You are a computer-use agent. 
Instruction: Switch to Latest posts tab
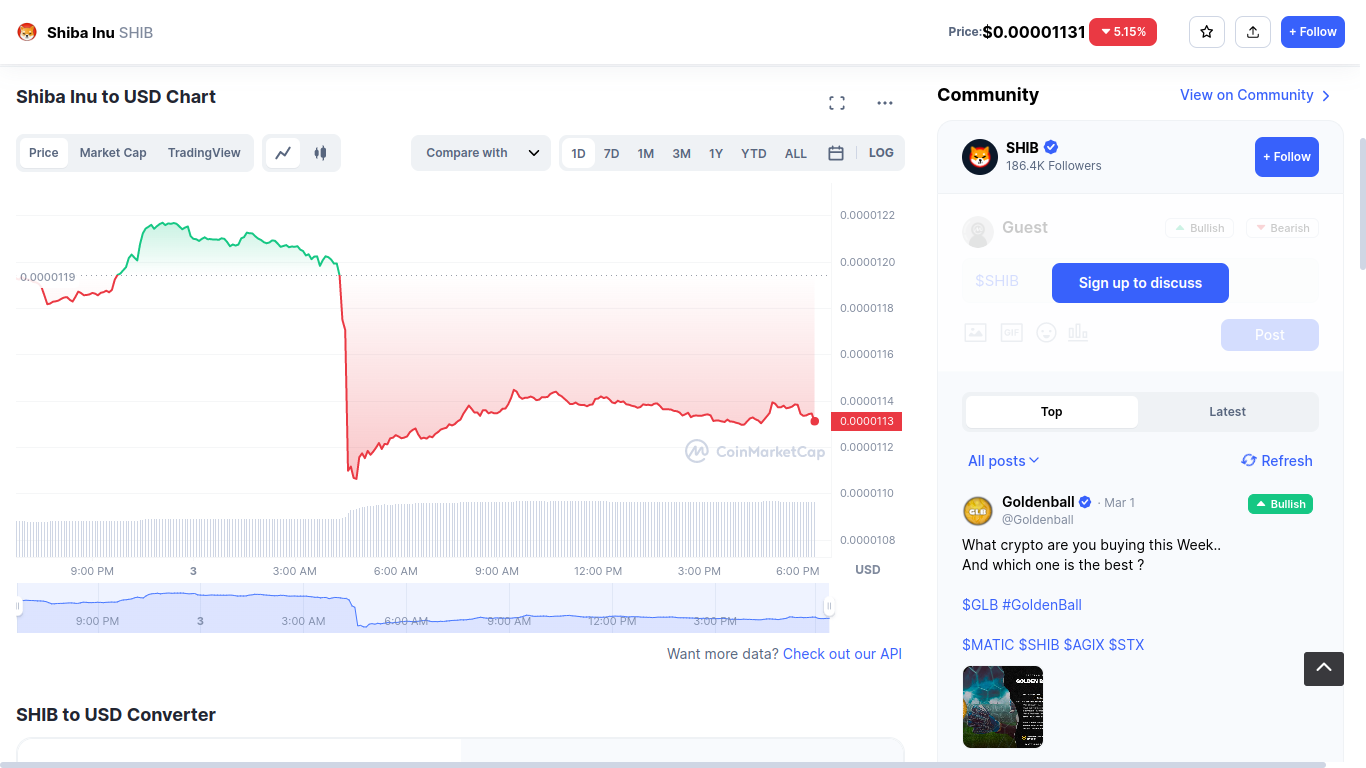1227,412
